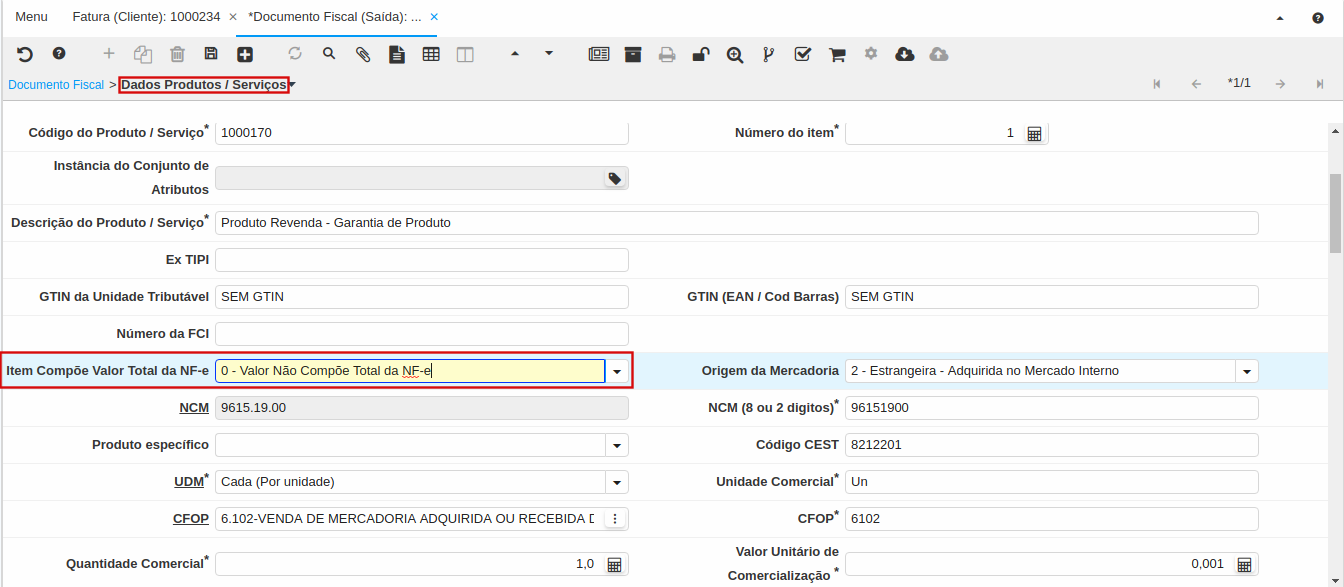Click the underlined NCM label link
Viewport: 1344px width, 587px height.
point(193,408)
